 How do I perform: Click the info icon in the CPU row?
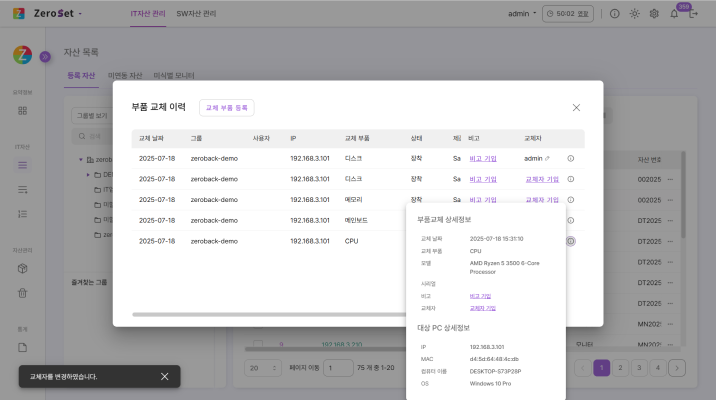coord(570,241)
